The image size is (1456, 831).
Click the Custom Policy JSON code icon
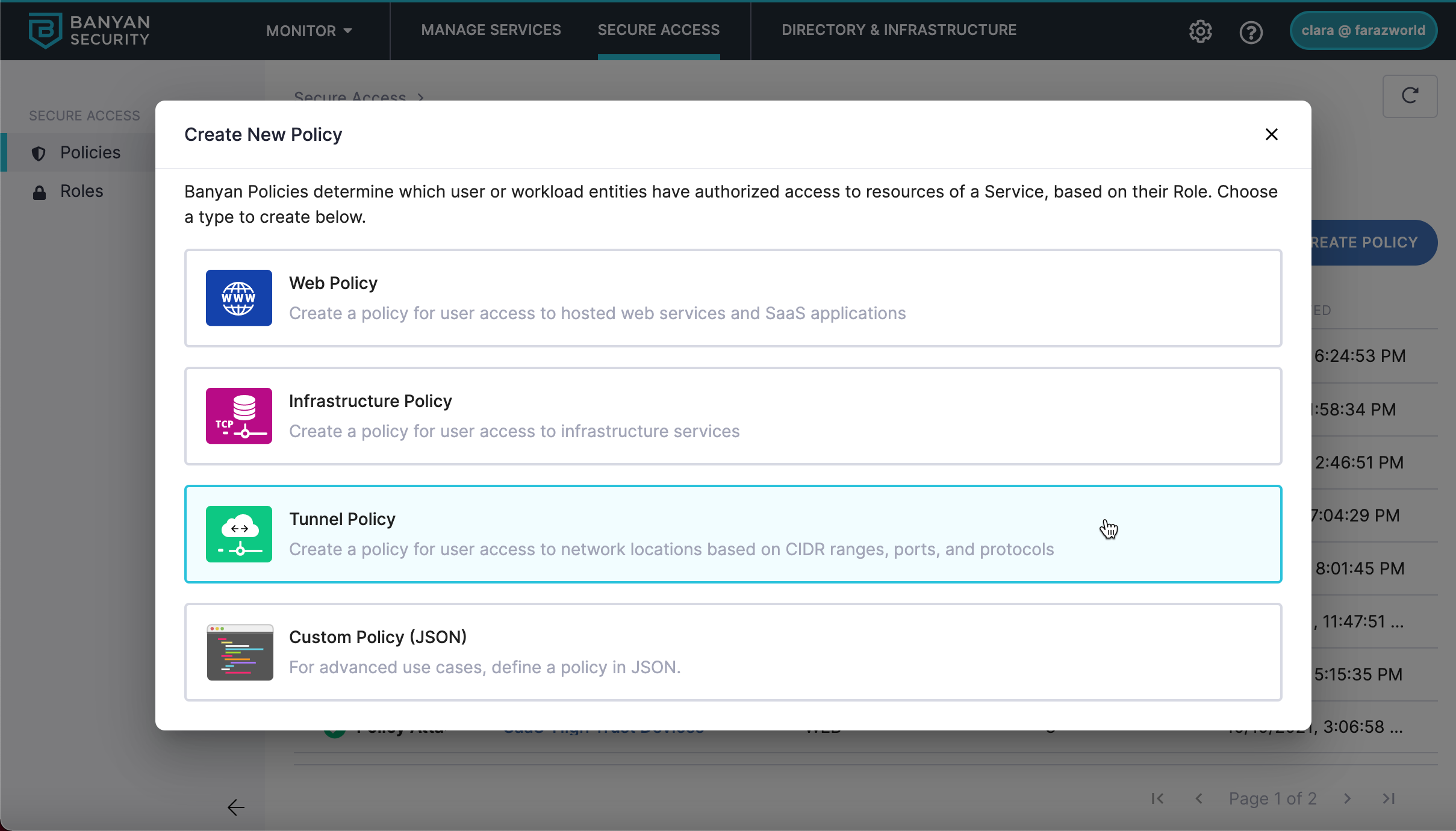point(240,652)
